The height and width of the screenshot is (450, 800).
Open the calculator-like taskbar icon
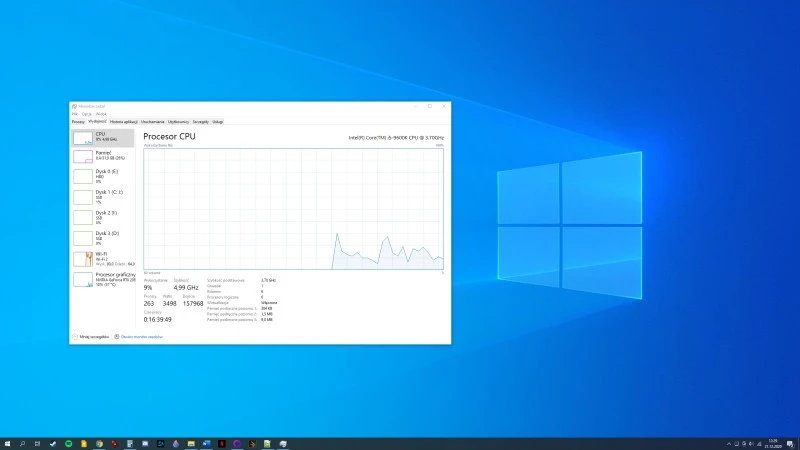coord(130,444)
